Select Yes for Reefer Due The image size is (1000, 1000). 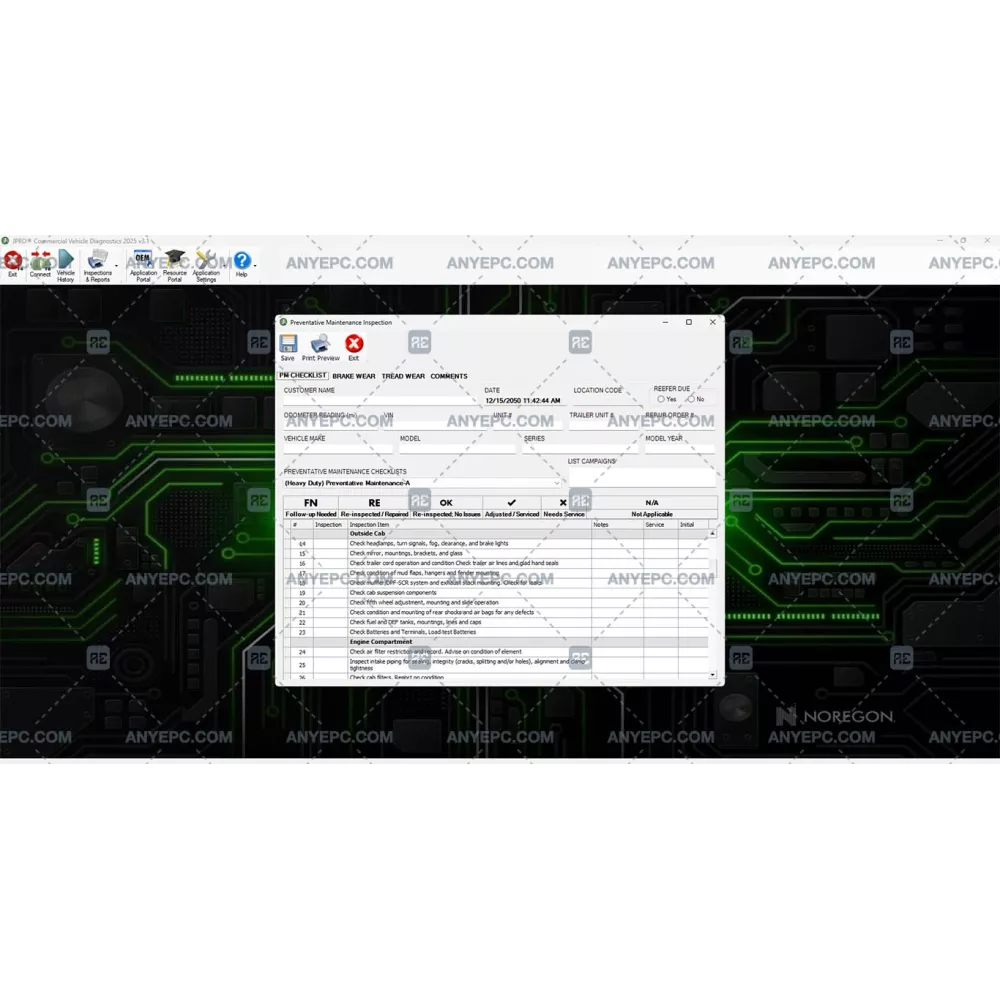click(661, 399)
